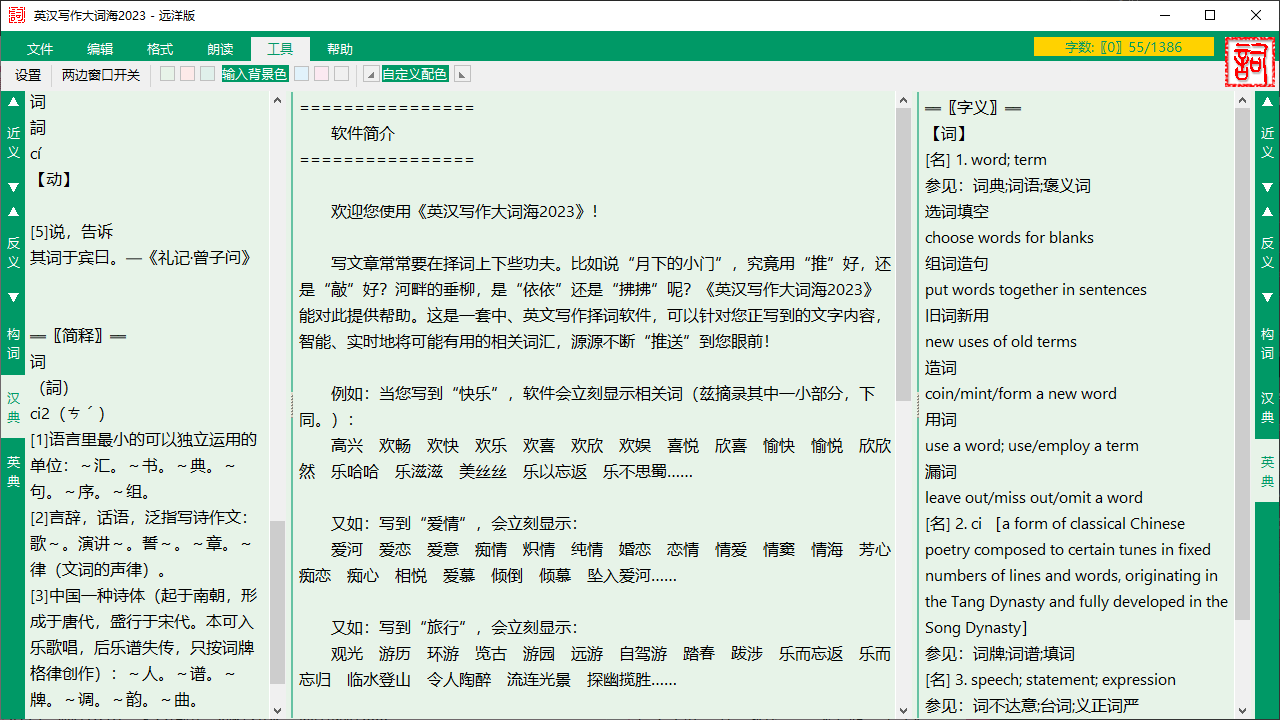Click the 输入背景色 background color button
The height and width of the screenshot is (720, 1280).
pyautogui.click(x=256, y=73)
